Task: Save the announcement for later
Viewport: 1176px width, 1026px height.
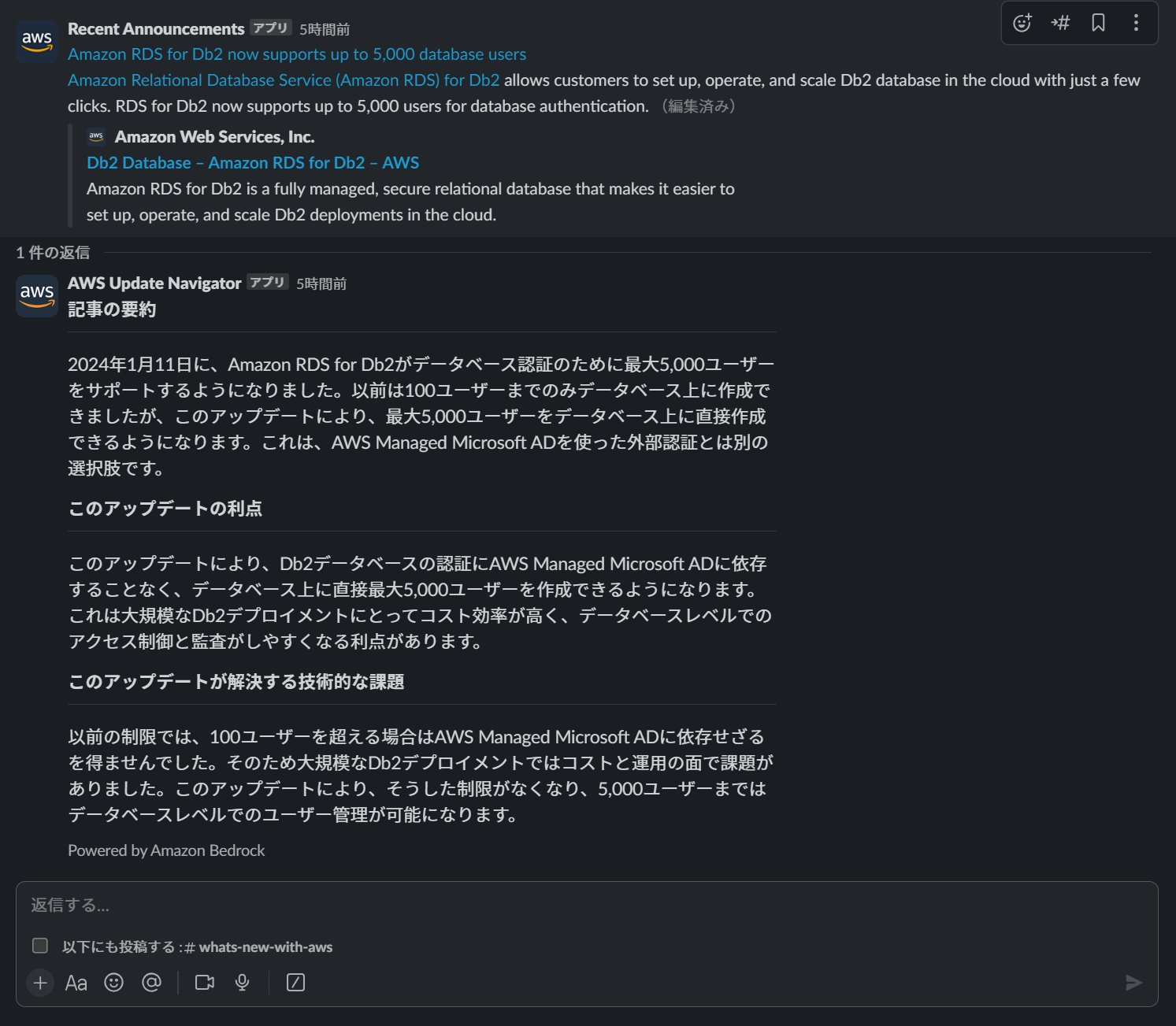Action: (x=1097, y=23)
